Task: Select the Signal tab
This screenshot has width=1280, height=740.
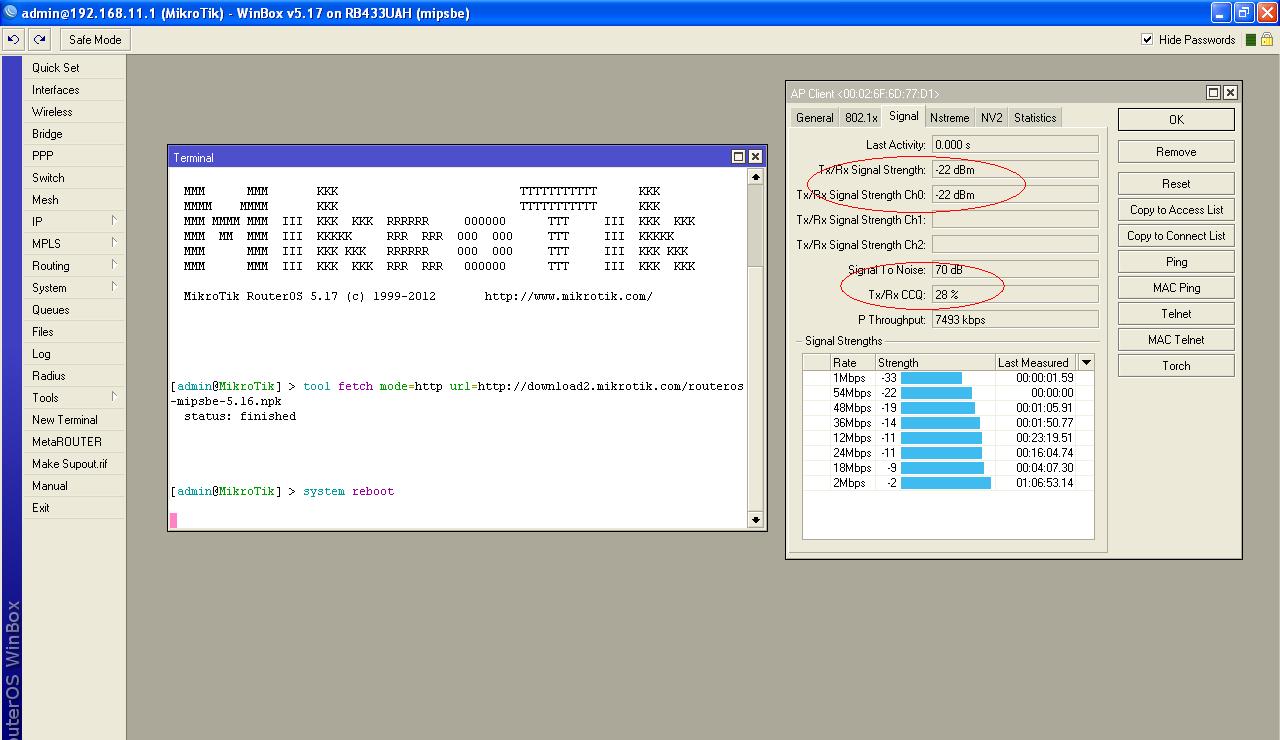Action: 904,116
